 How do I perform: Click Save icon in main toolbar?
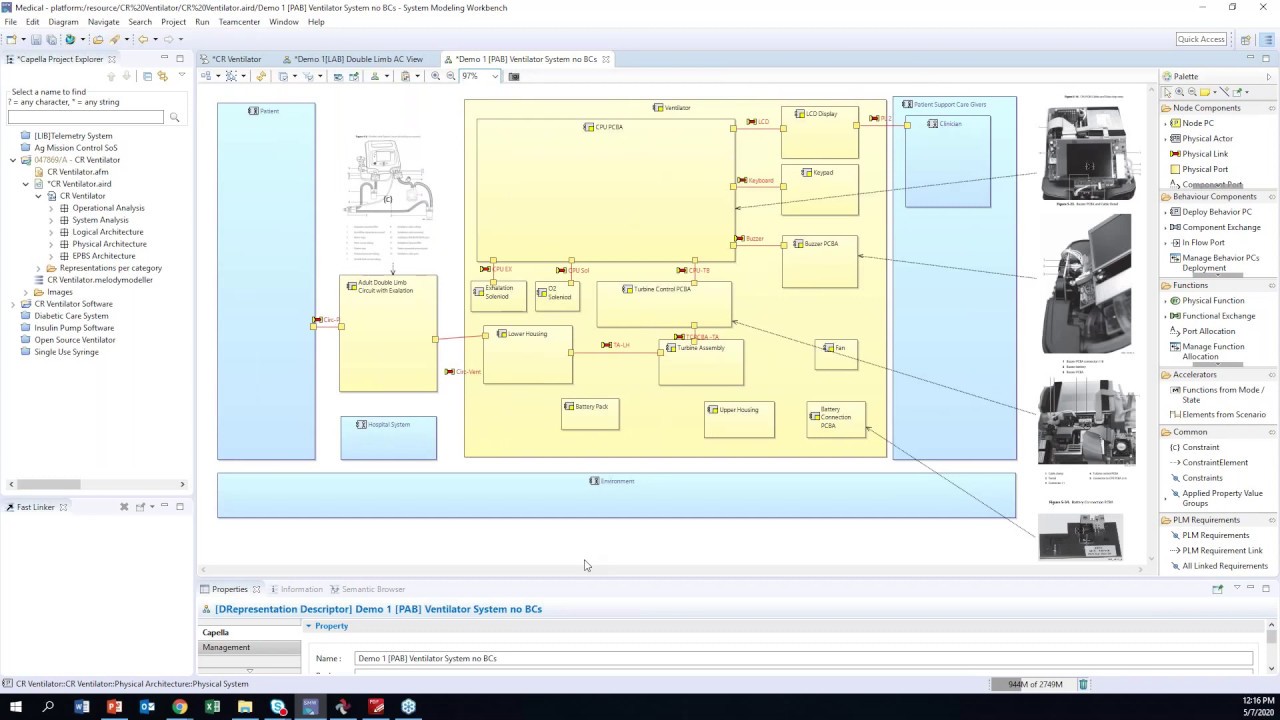tap(36, 39)
